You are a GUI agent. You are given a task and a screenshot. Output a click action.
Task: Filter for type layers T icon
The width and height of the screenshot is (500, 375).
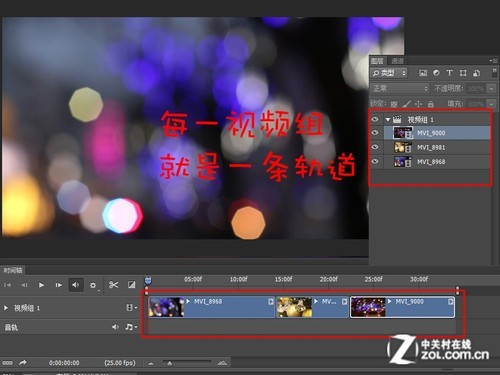pos(449,73)
